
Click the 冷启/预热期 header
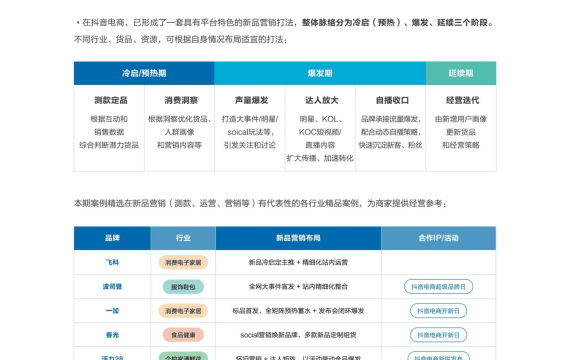(144, 73)
